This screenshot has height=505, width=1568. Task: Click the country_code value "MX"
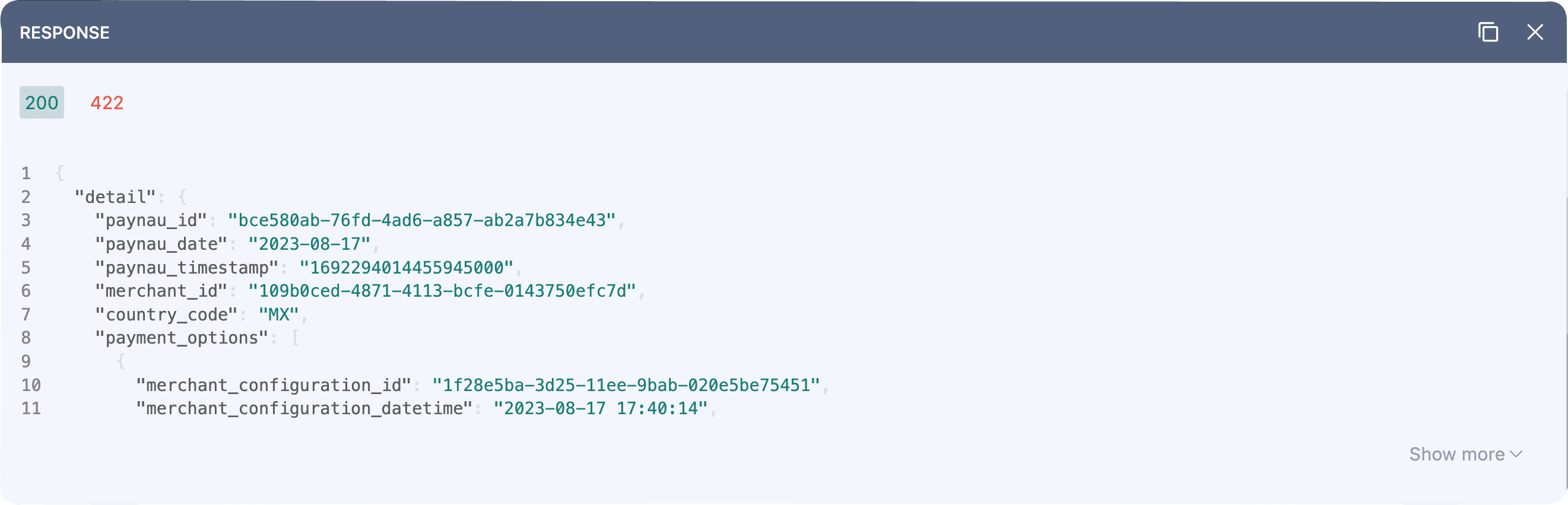tap(279, 315)
